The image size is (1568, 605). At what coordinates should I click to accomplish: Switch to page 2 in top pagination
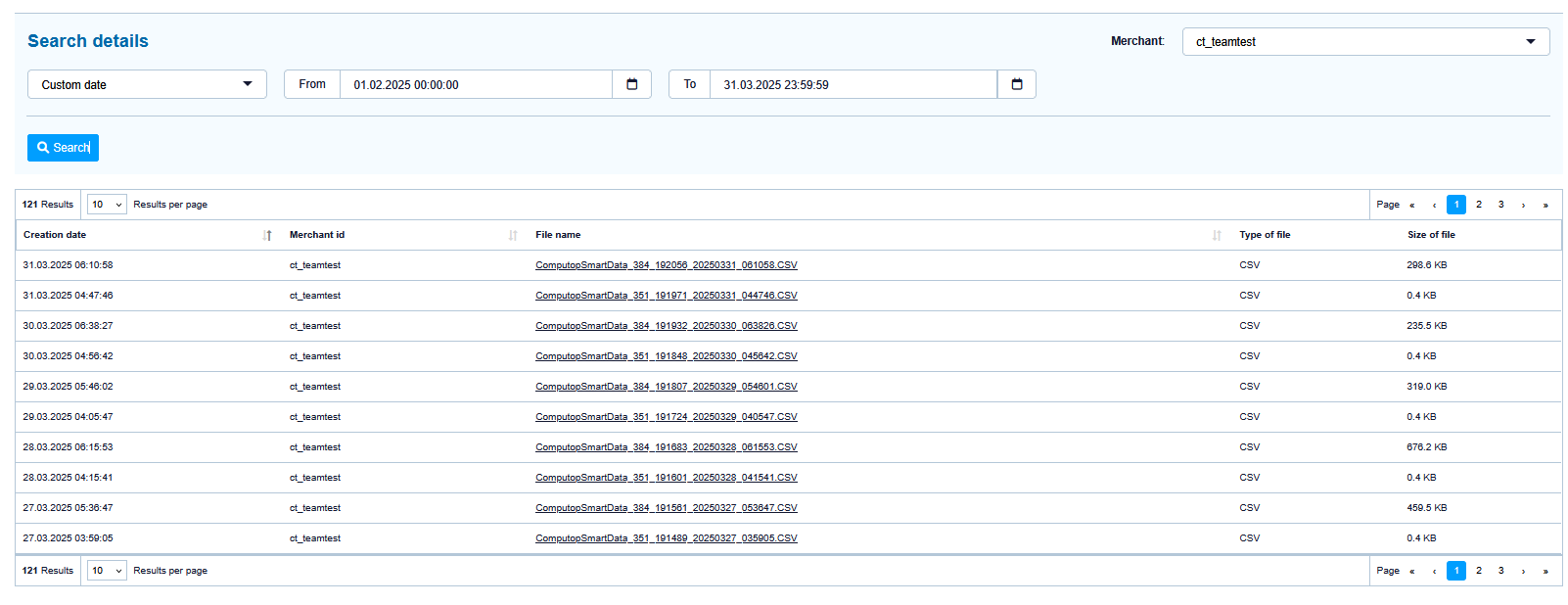[x=1478, y=205]
